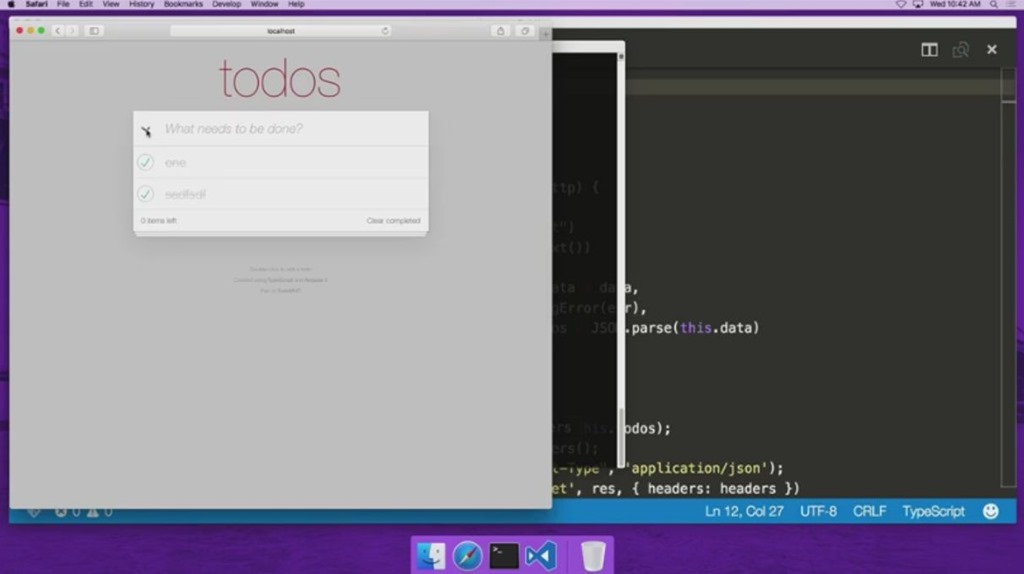Image resolution: width=1024 pixels, height=574 pixels.
Task: Send feedback via smiley icon
Action: click(991, 511)
